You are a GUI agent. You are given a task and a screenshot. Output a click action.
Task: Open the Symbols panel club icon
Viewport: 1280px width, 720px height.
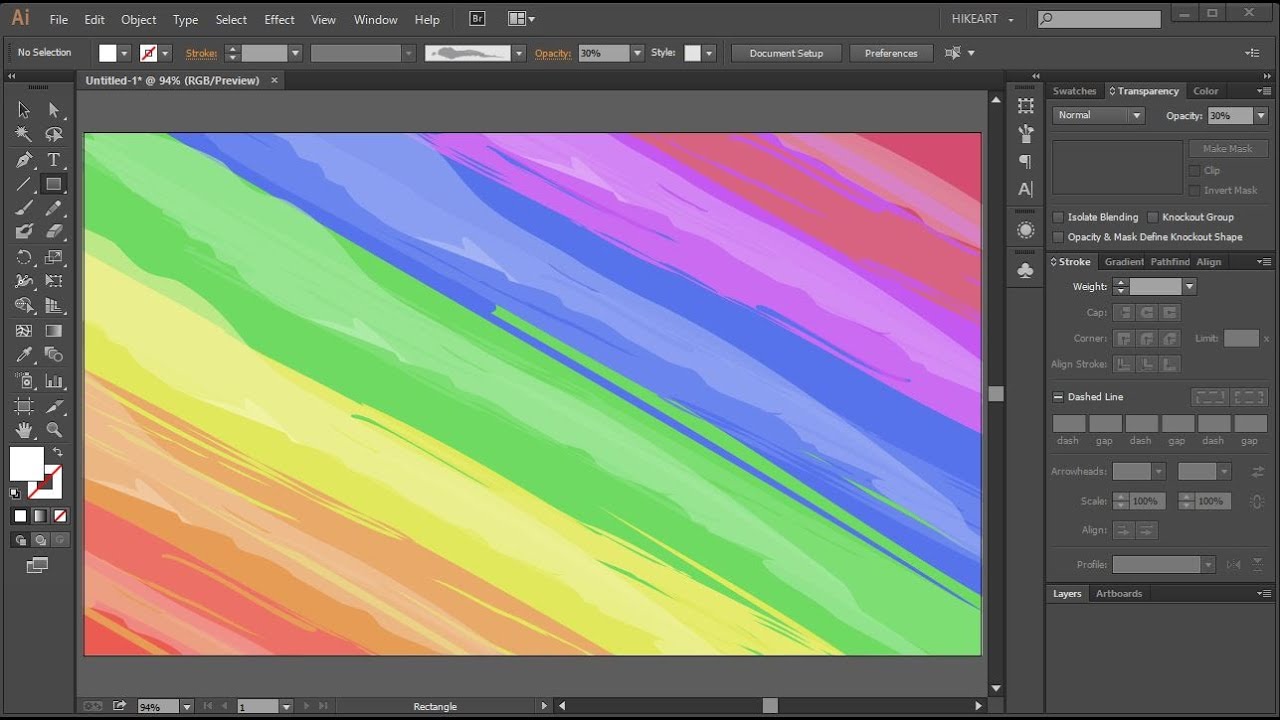tap(1025, 270)
